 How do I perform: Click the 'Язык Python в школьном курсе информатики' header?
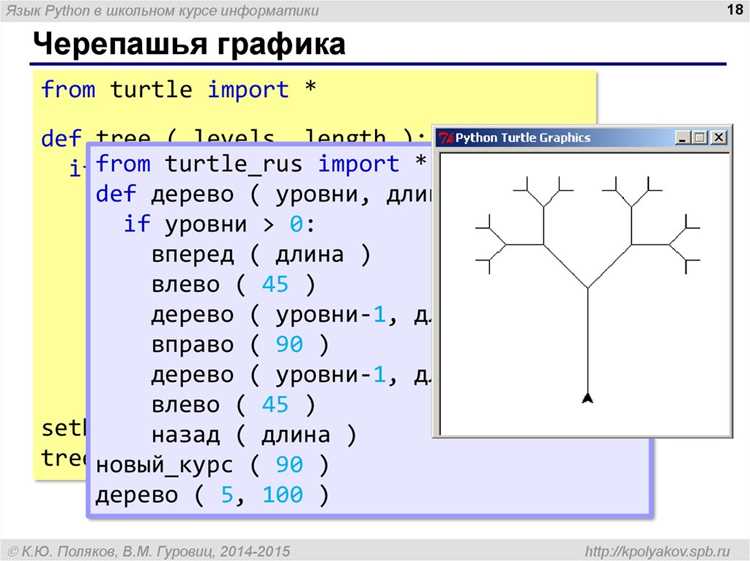pos(162,11)
